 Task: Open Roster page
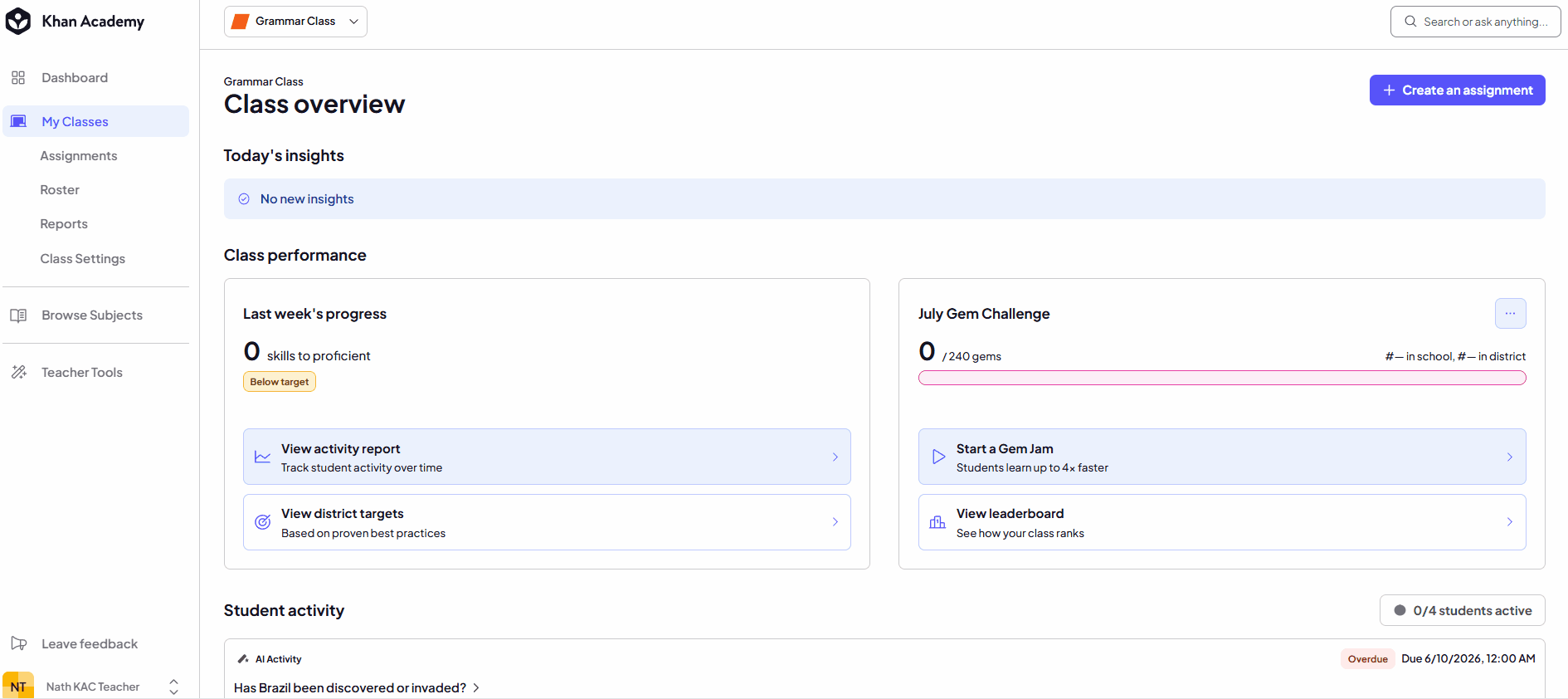click(x=60, y=190)
